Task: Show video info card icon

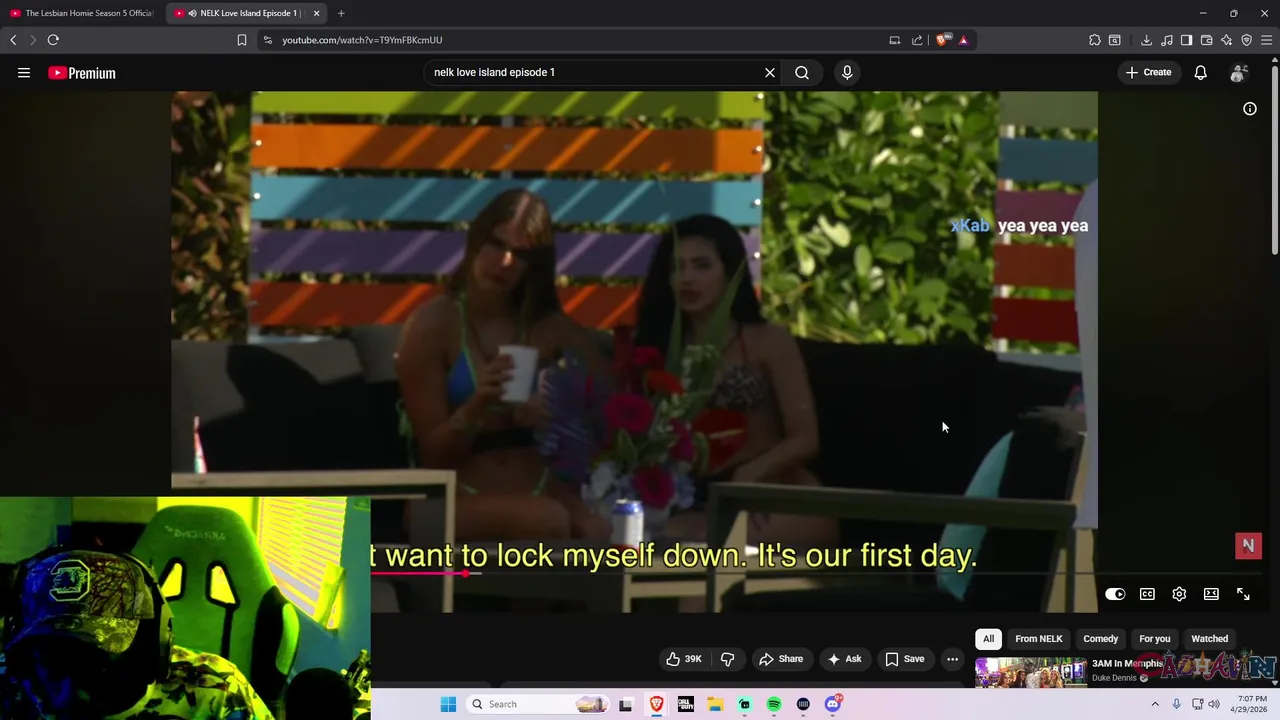Action: pyautogui.click(x=1250, y=108)
